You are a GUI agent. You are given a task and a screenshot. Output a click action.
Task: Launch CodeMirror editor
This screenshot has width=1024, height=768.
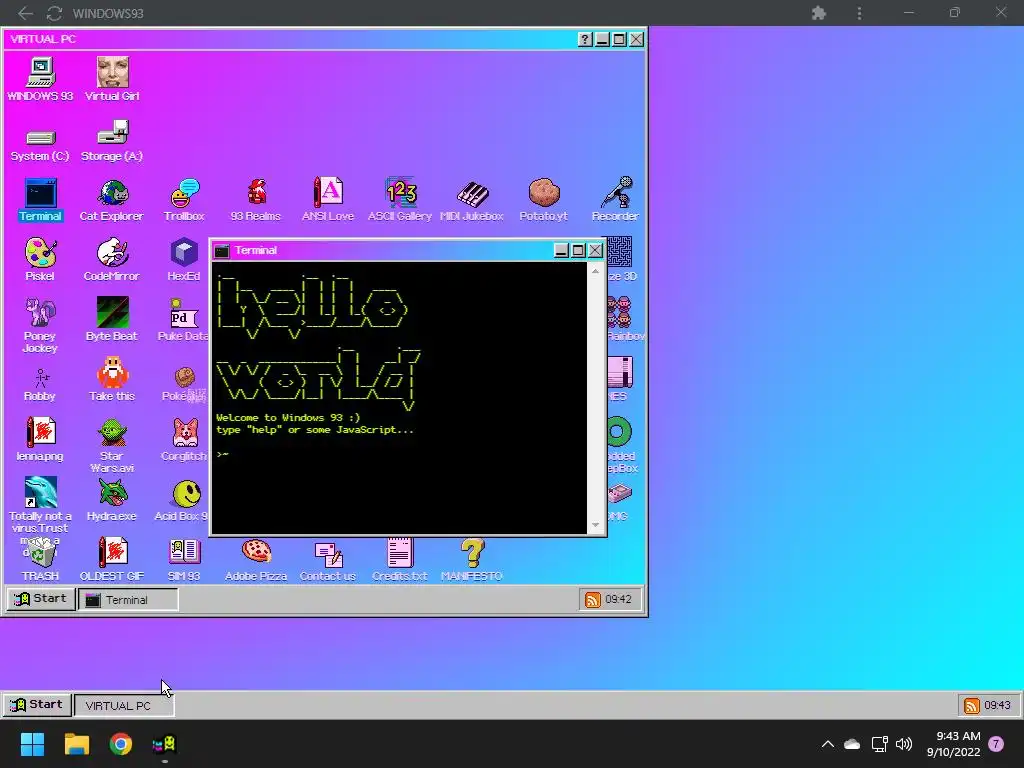pos(112,260)
